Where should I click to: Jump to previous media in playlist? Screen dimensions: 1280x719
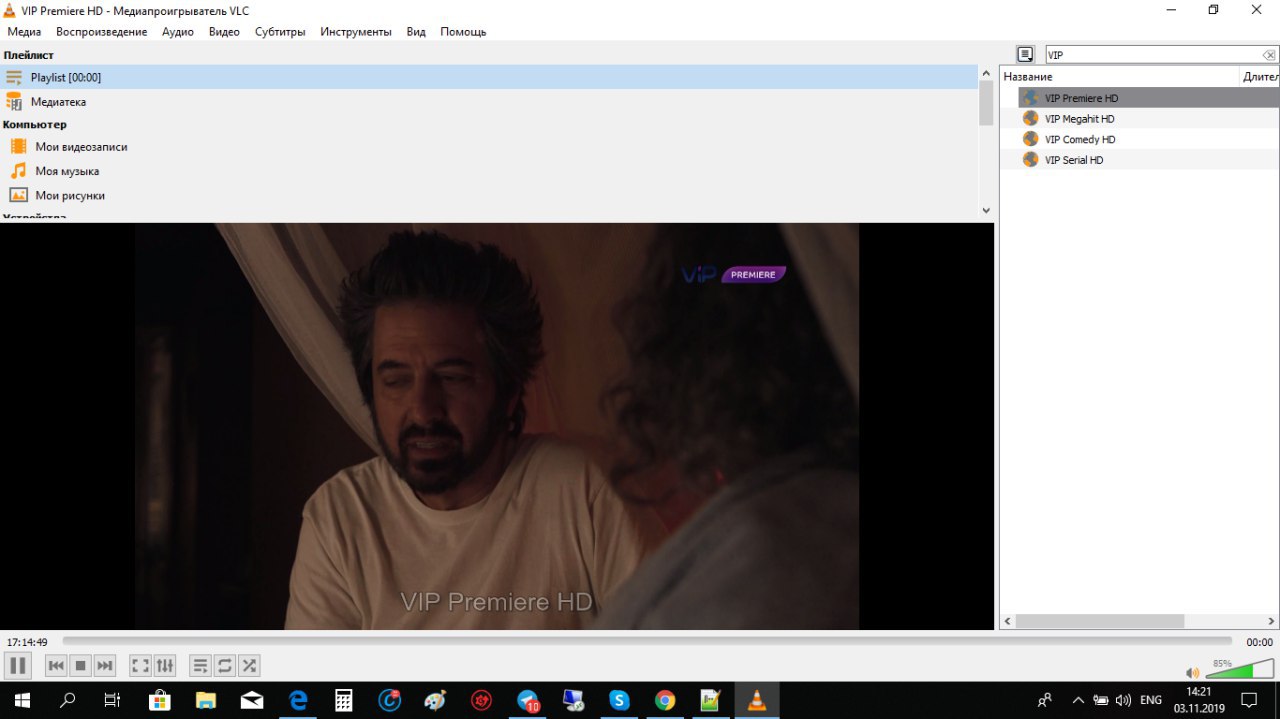(56, 665)
